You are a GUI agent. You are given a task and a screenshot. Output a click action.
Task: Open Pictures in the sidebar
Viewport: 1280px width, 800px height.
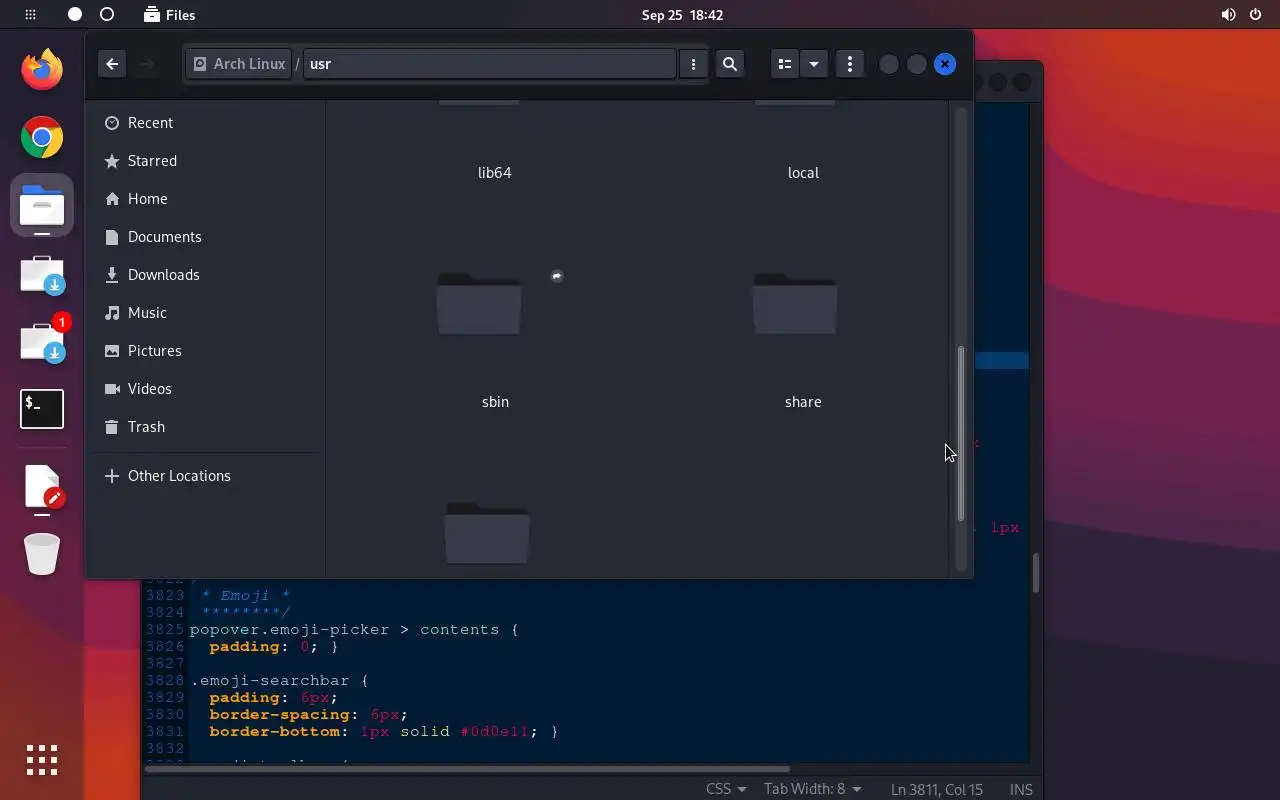click(x=208, y=351)
